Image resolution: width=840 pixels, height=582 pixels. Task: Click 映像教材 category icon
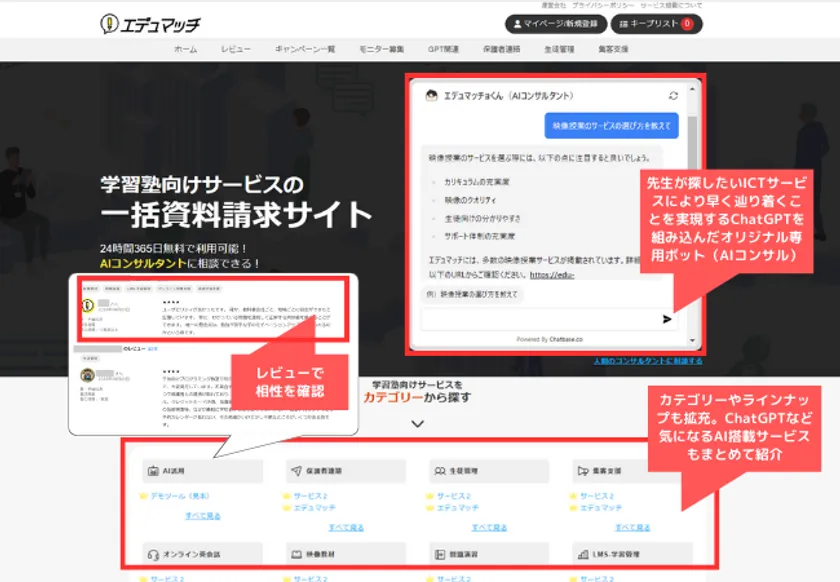(296, 554)
